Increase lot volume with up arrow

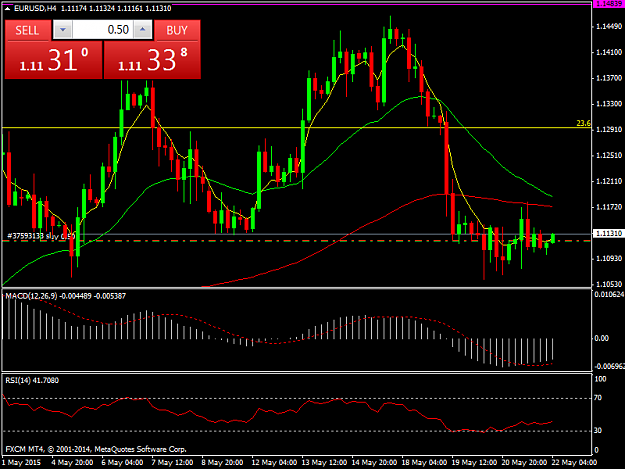tap(143, 30)
